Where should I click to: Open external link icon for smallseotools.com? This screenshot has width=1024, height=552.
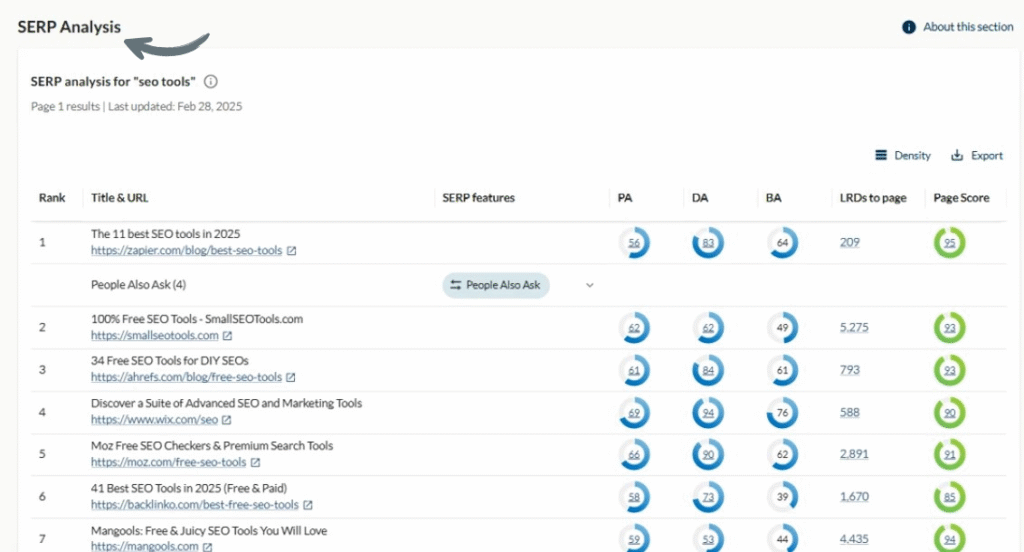[227, 336]
